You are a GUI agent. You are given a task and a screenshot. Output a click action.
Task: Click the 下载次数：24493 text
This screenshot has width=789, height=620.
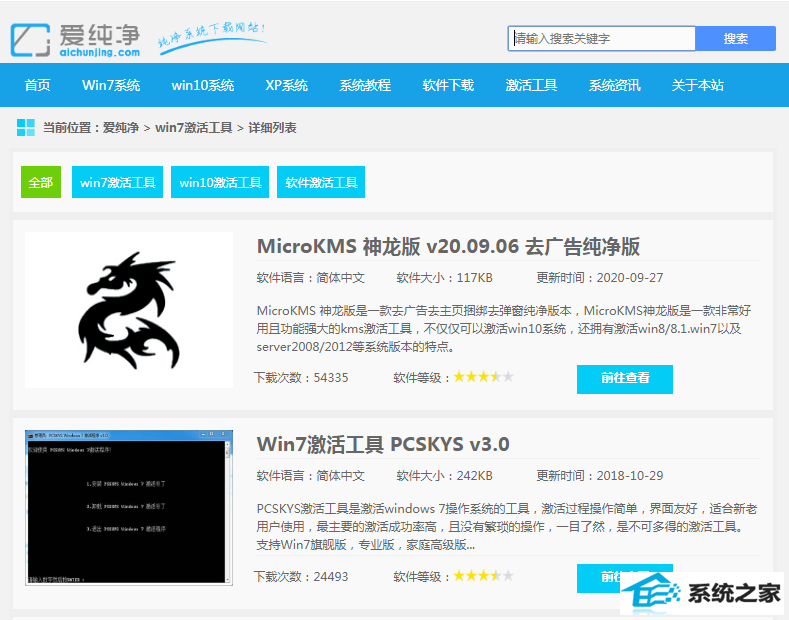coord(301,576)
